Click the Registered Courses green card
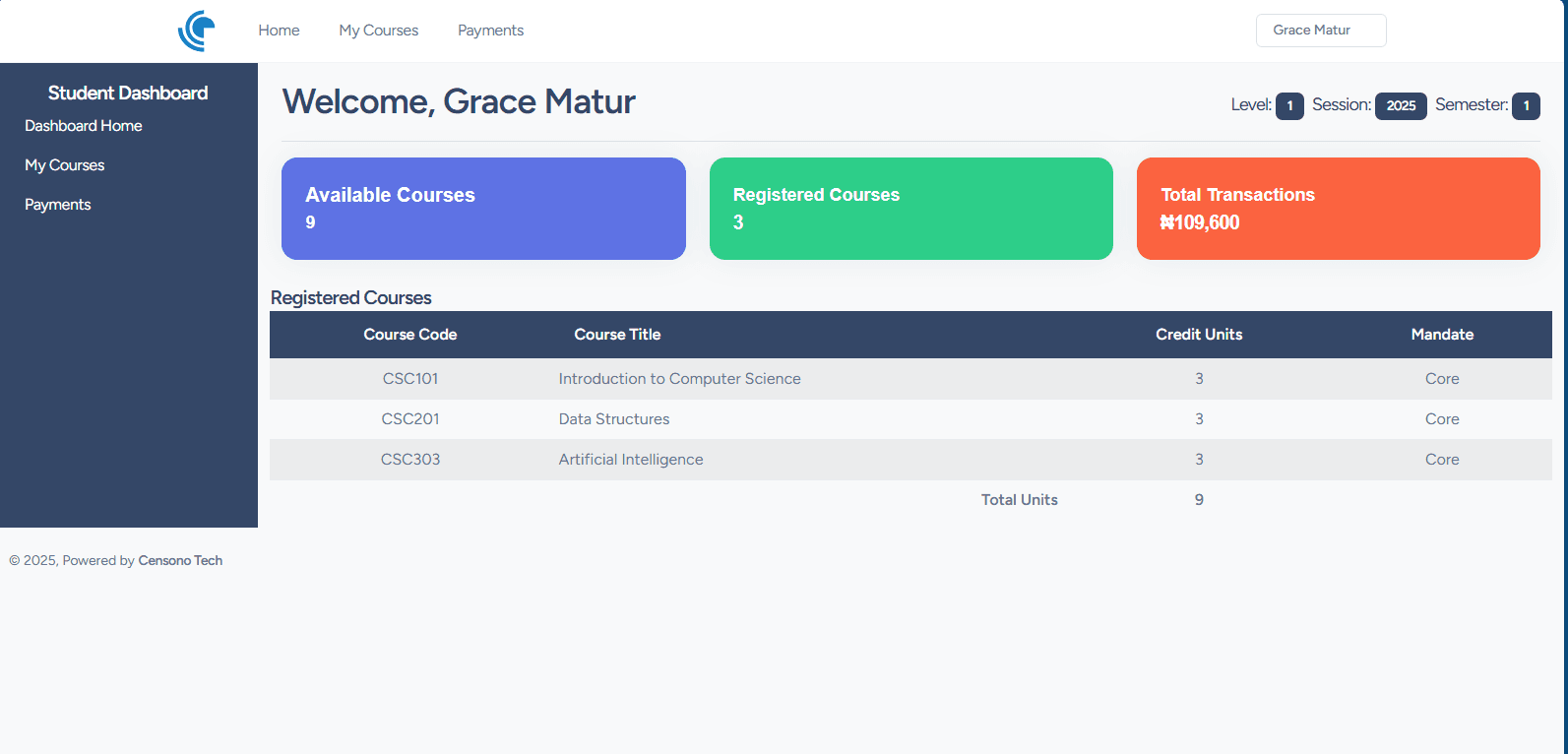The width and height of the screenshot is (1568, 754). 911,209
